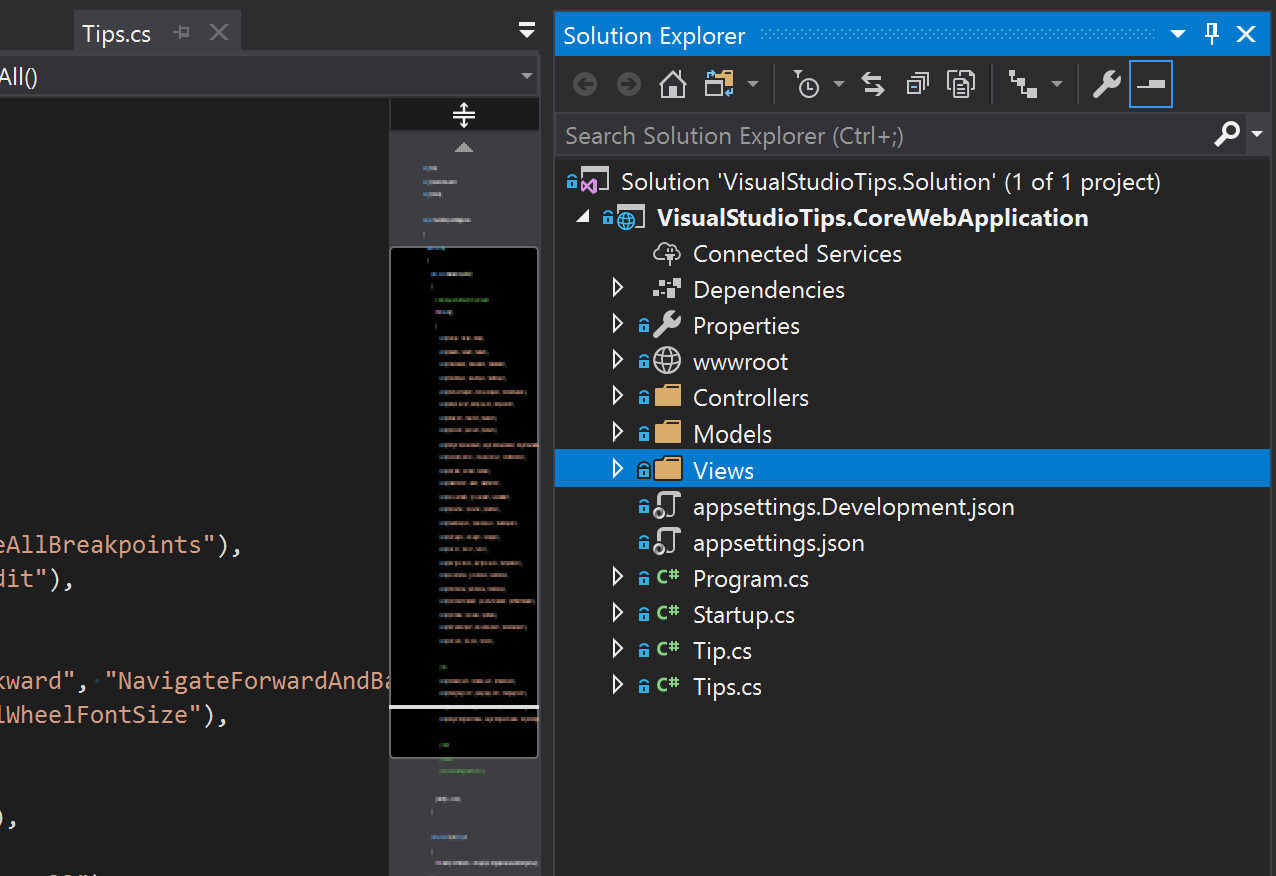Image resolution: width=1276 pixels, height=876 pixels.
Task: Select the Views folder label
Action: pyautogui.click(x=723, y=470)
